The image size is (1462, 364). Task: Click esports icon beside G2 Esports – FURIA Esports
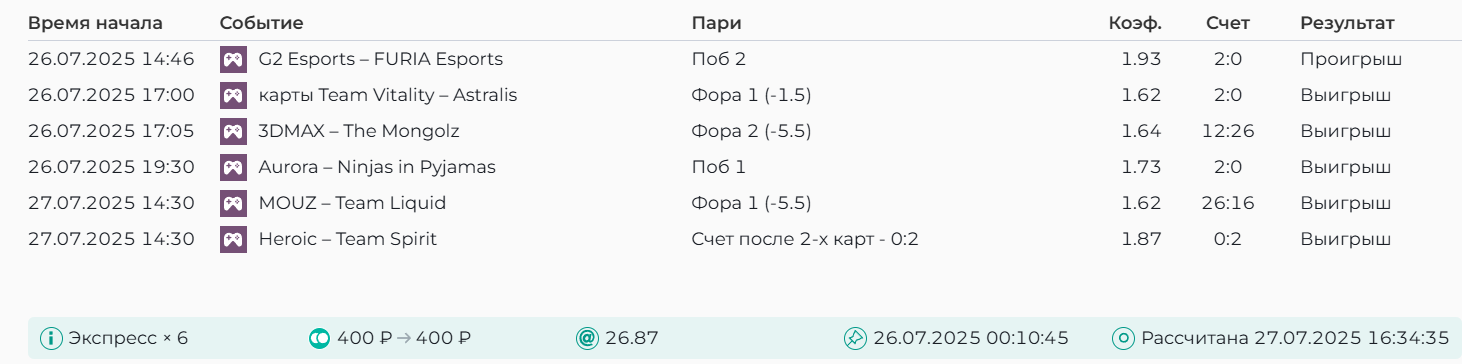coord(233,59)
